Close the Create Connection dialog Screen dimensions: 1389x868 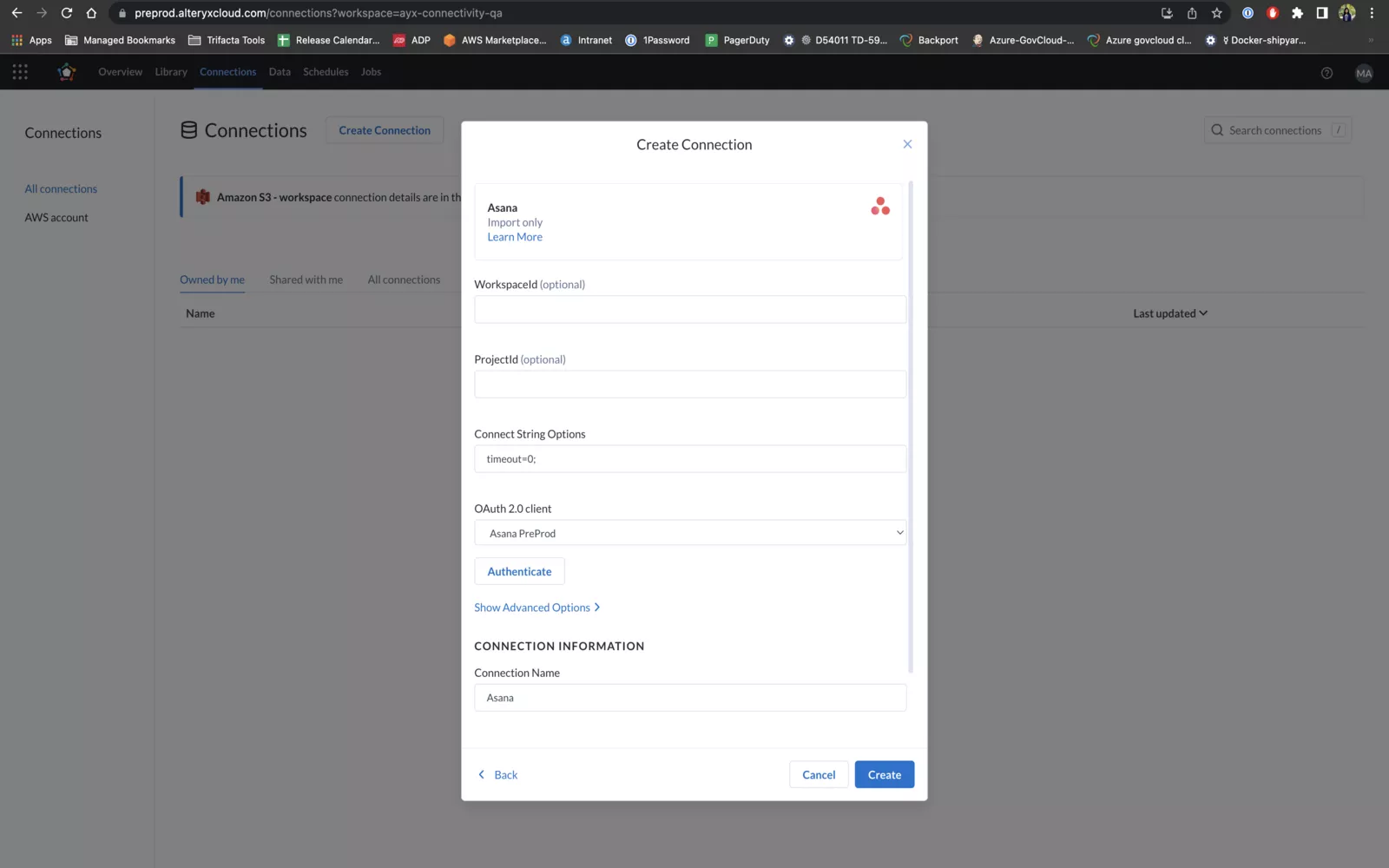click(x=907, y=144)
